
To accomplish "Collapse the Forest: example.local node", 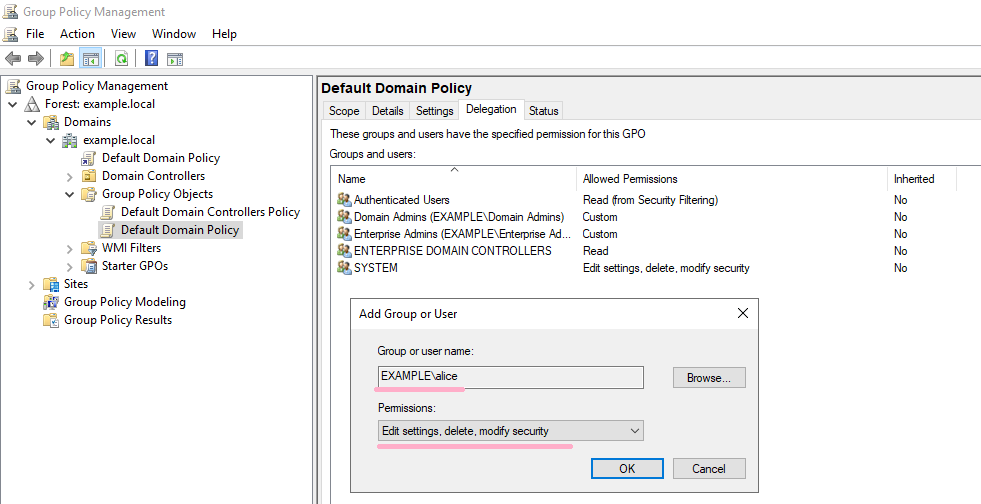I will 13,104.
